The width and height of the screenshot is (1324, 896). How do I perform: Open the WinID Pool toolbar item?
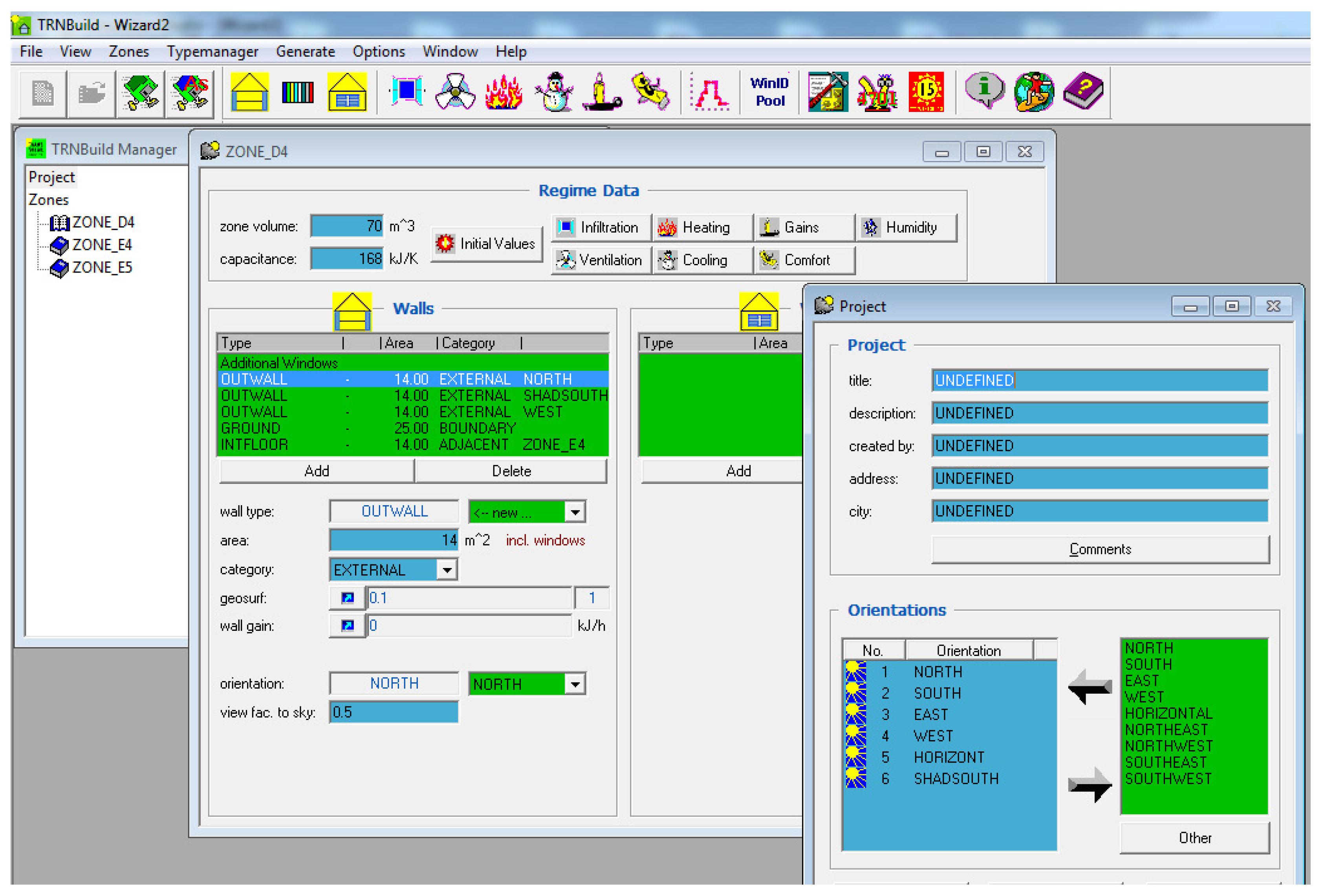coord(769,92)
